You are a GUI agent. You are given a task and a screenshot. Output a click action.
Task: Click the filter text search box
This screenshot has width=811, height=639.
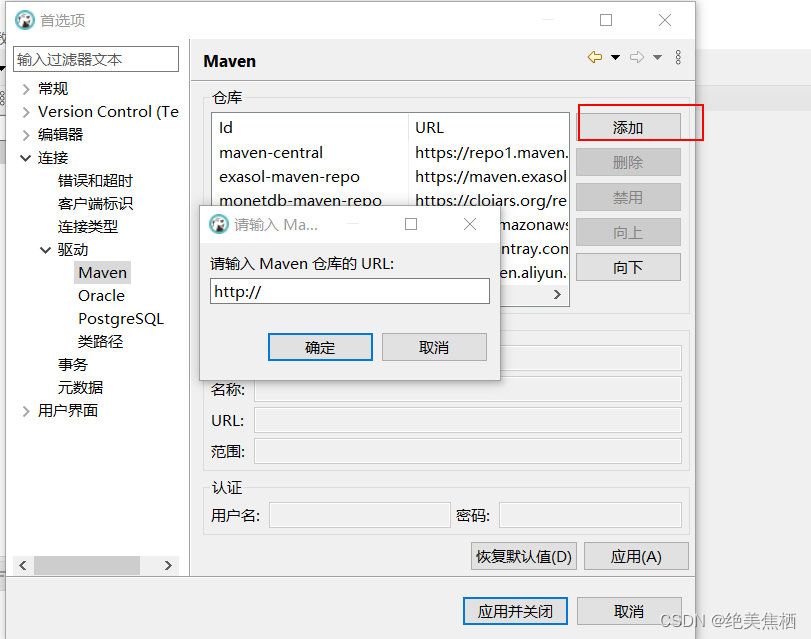pos(96,60)
